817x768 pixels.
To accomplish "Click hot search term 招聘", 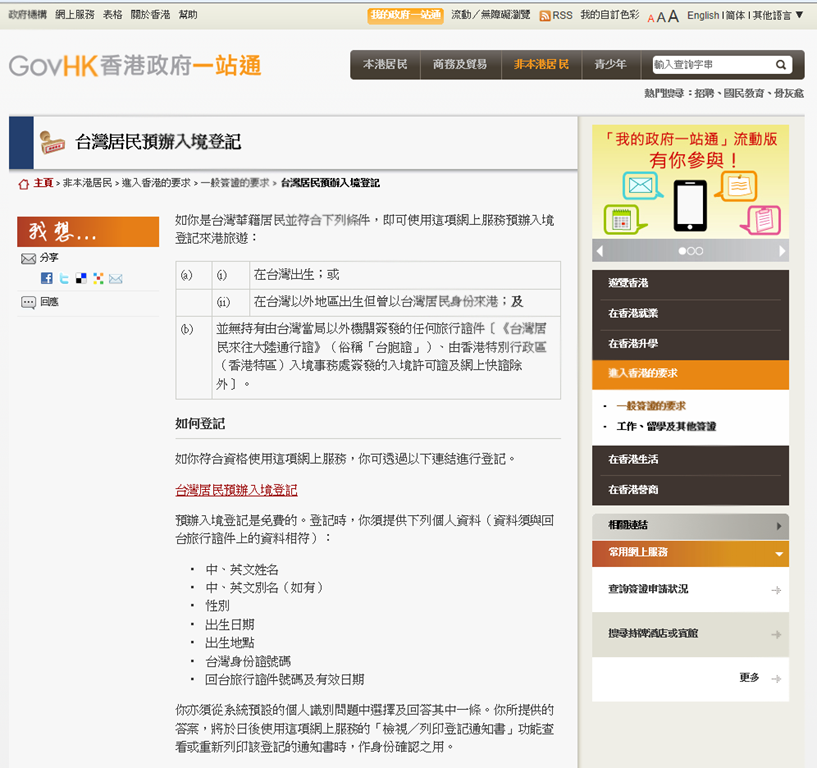I will tap(704, 94).
